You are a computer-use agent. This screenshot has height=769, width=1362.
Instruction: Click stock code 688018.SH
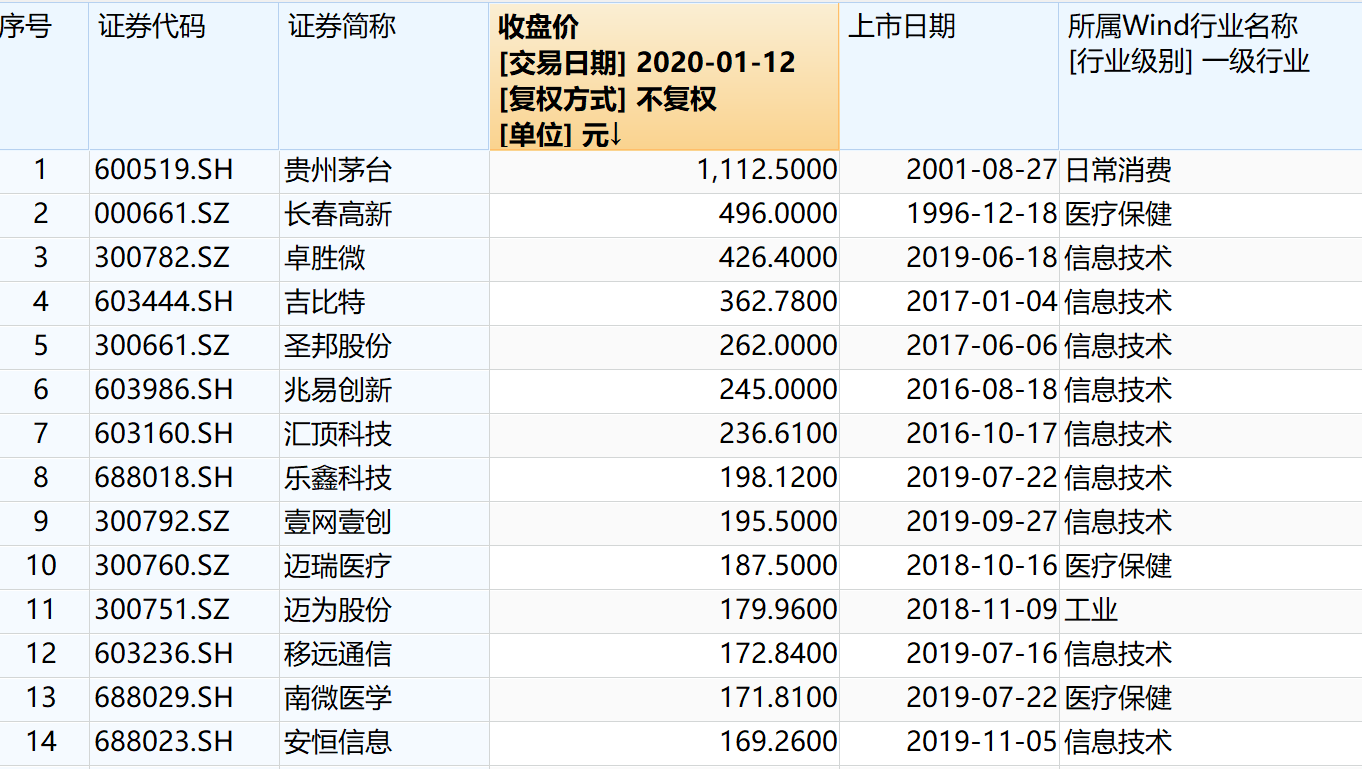164,478
